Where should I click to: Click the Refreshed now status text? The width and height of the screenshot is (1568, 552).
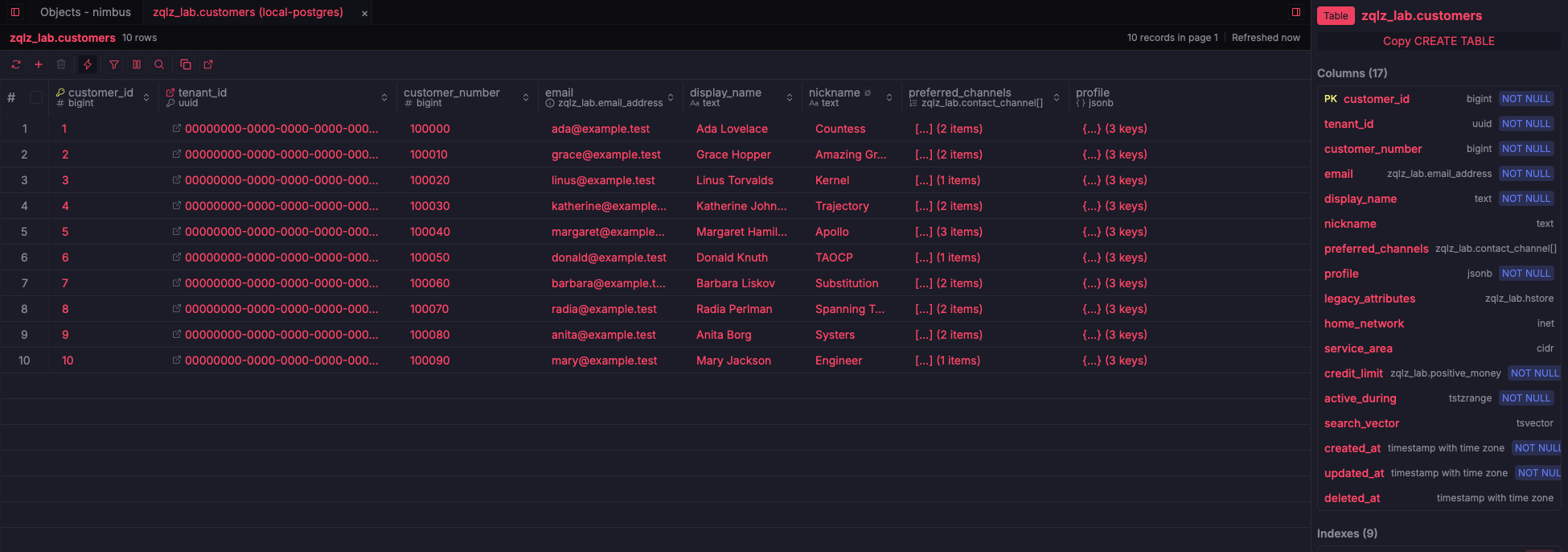click(x=1266, y=38)
